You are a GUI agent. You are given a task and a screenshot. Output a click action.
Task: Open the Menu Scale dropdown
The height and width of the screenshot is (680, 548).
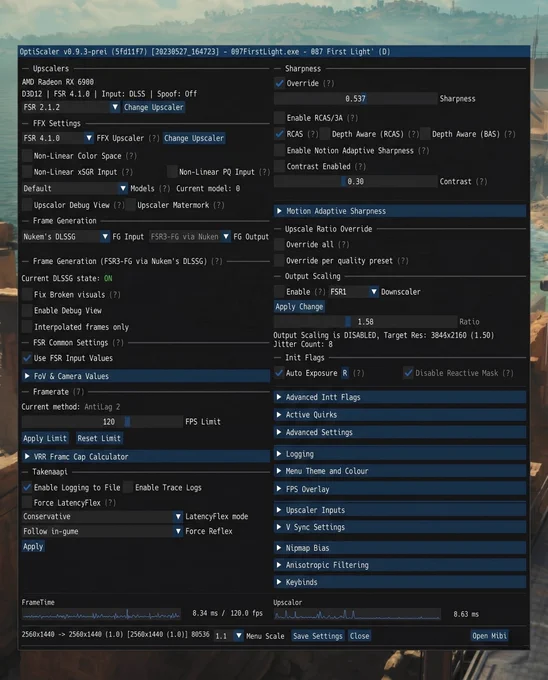click(228, 636)
